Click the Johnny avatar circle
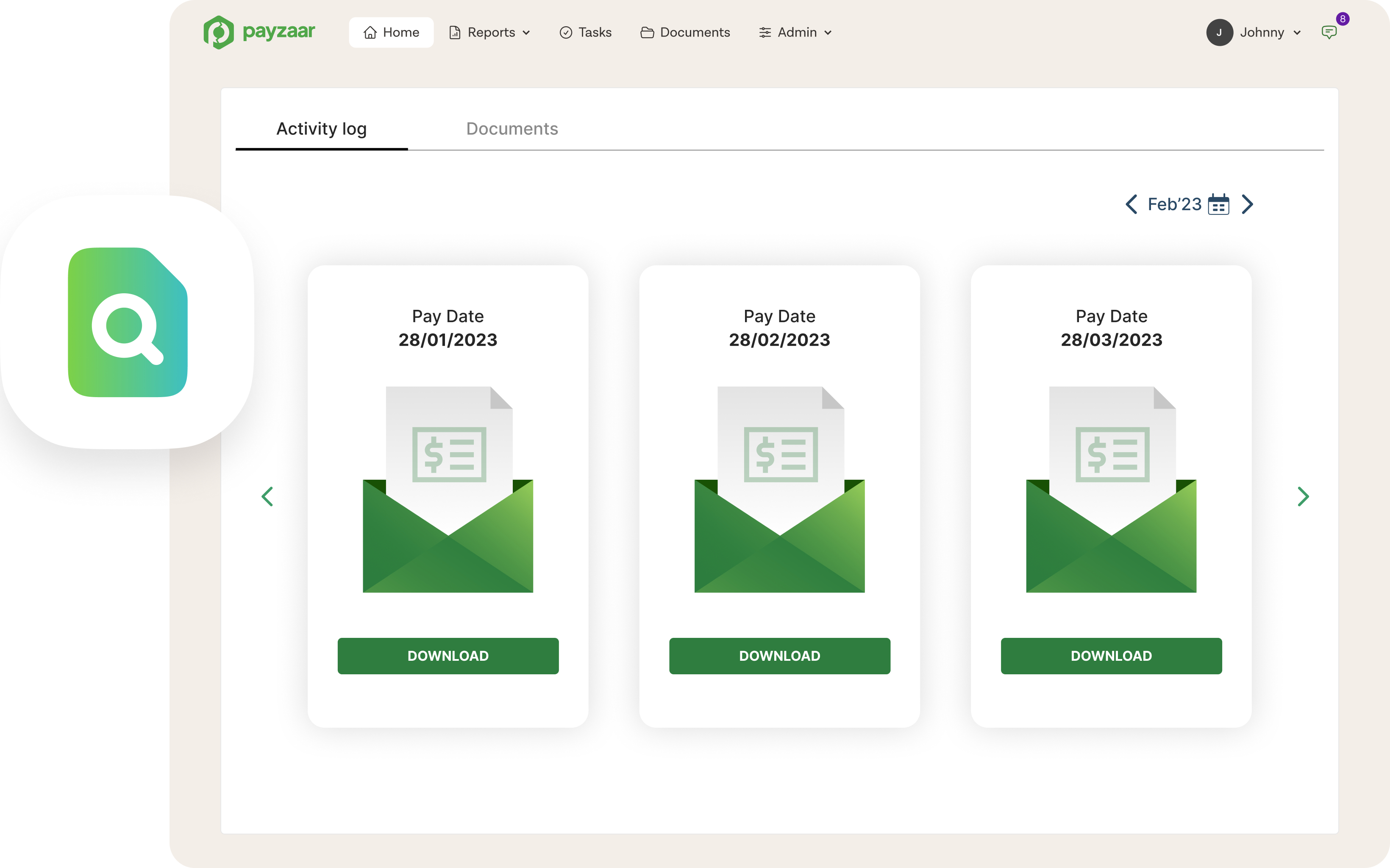The width and height of the screenshot is (1390, 868). [x=1220, y=32]
